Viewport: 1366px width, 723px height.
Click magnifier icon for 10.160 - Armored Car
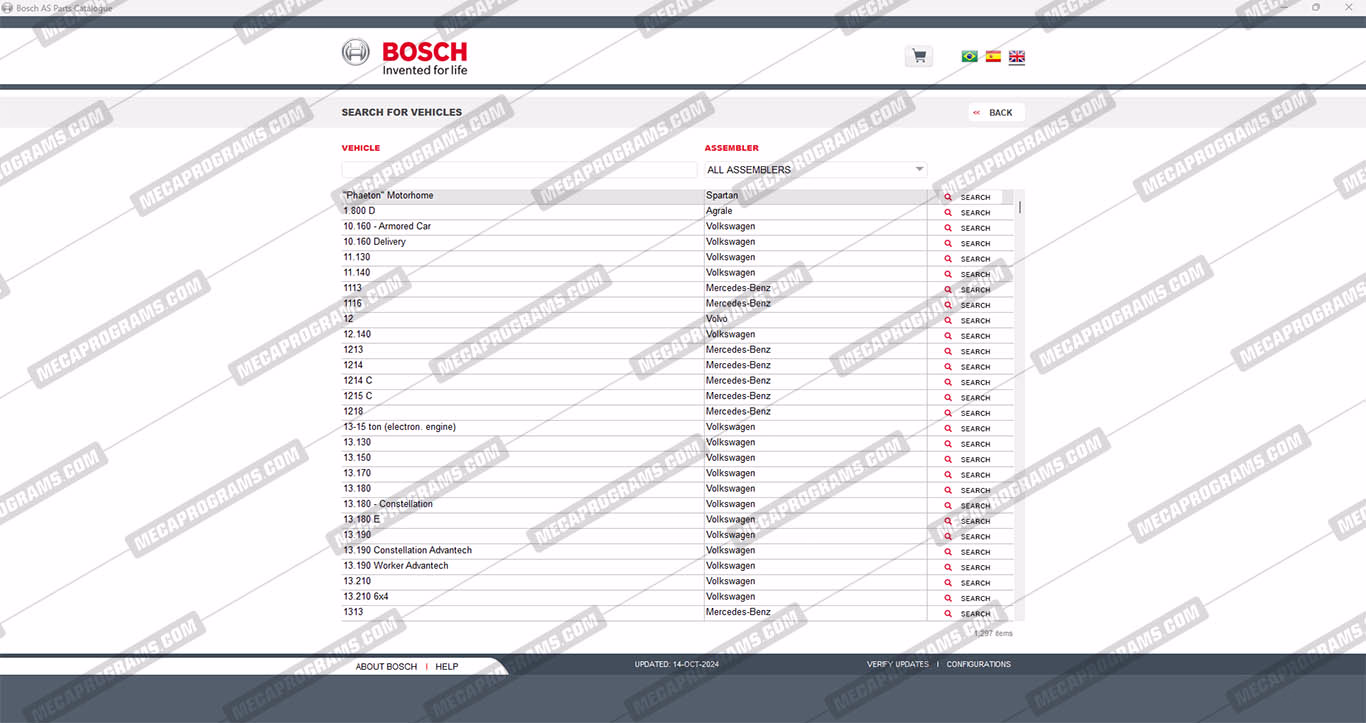coord(948,228)
